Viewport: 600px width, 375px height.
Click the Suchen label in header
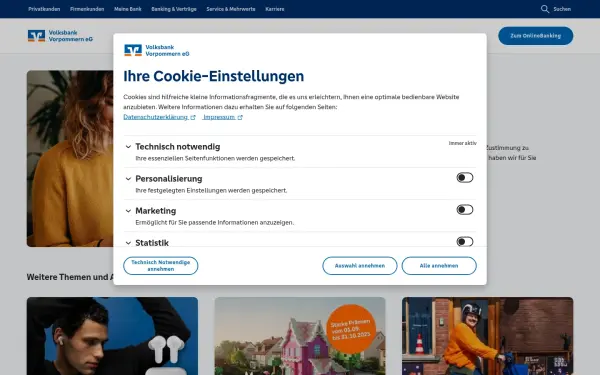pos(562,9)
